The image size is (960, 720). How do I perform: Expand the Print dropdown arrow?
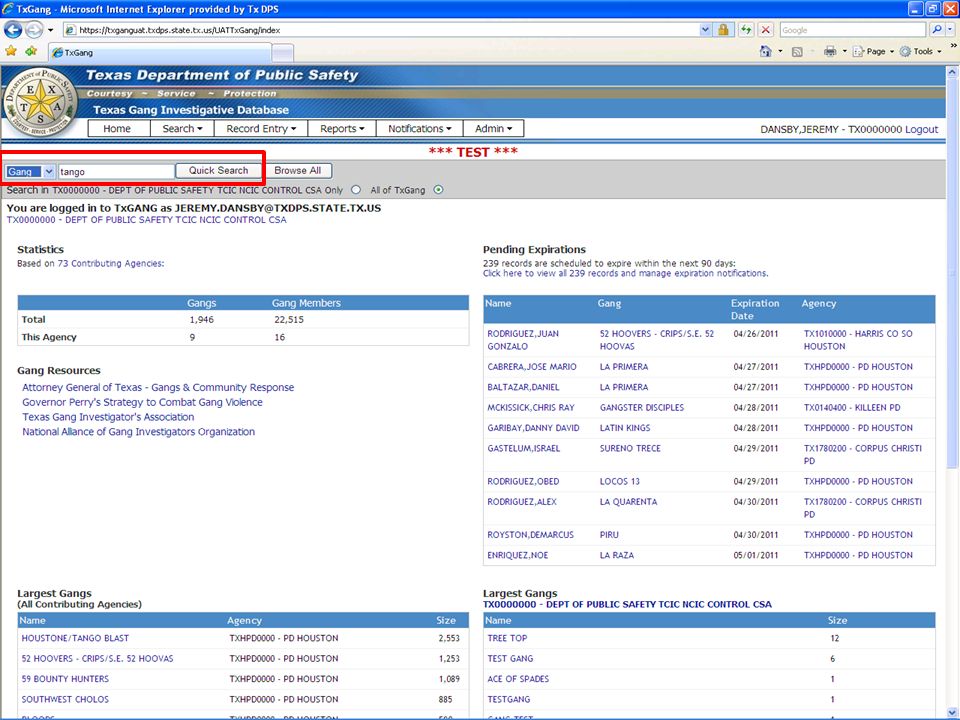coord(844,51)
